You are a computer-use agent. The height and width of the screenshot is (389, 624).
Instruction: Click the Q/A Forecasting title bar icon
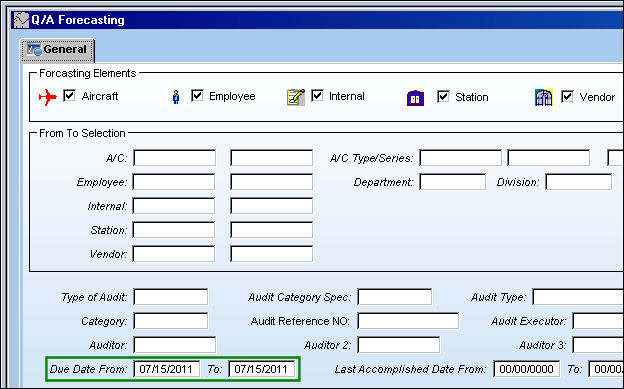21,20
